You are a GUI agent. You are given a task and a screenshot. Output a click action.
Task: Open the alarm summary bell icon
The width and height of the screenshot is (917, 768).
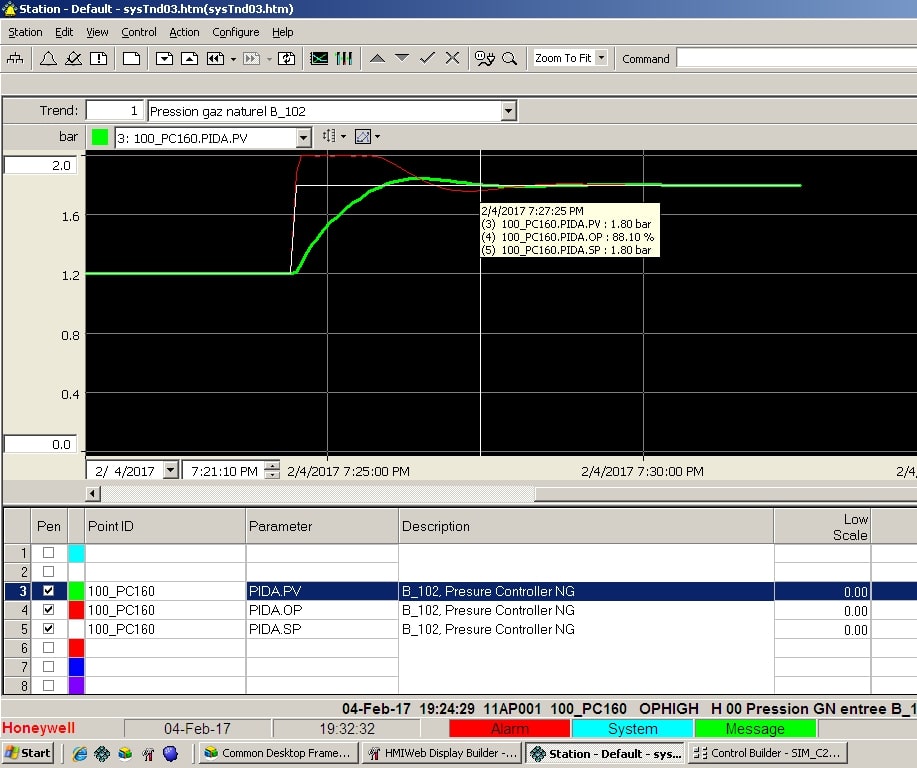coord(47,58)
